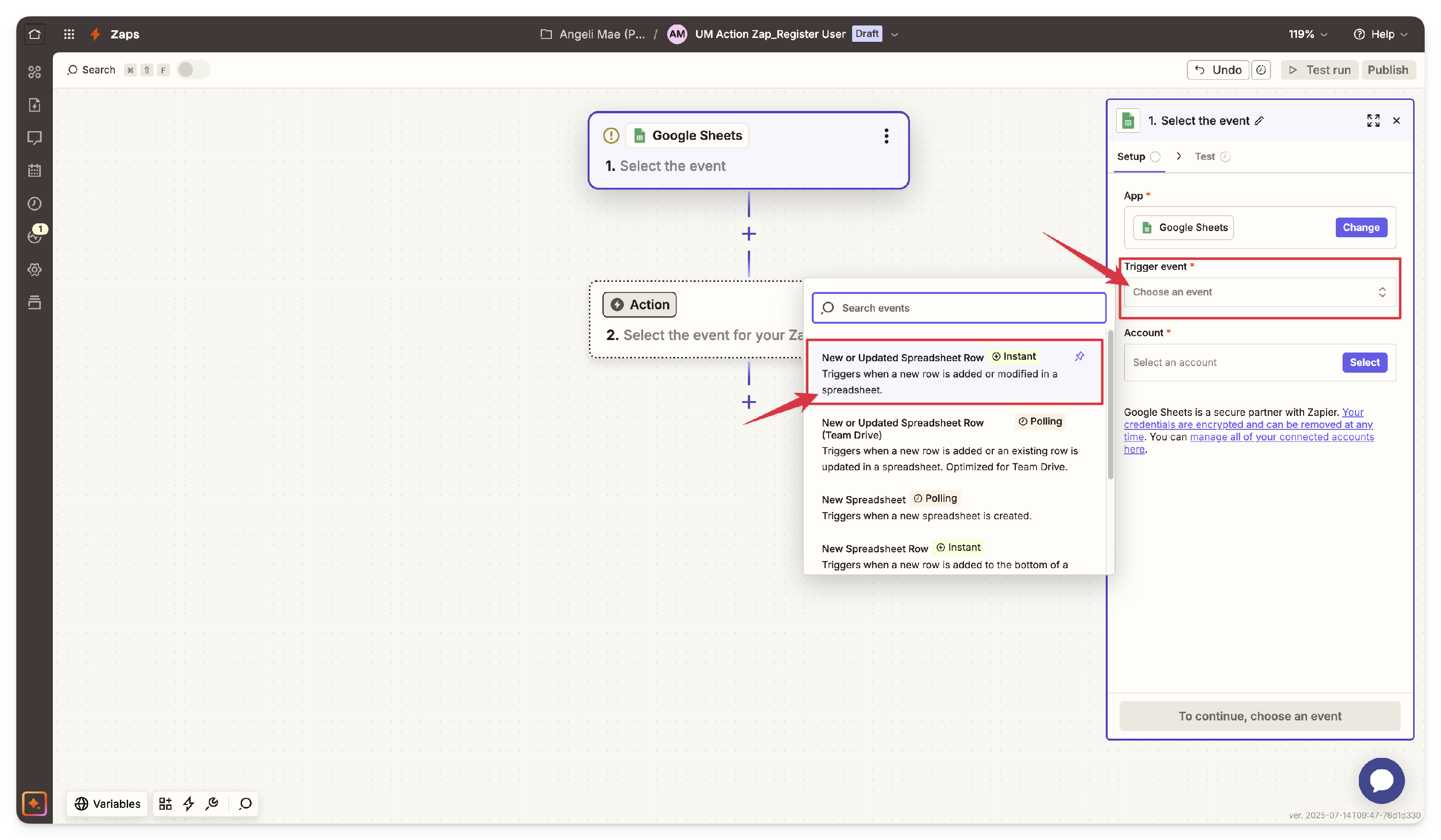
Task: Open the Zap file icon in sidebar
Action: tap(34, 105)
